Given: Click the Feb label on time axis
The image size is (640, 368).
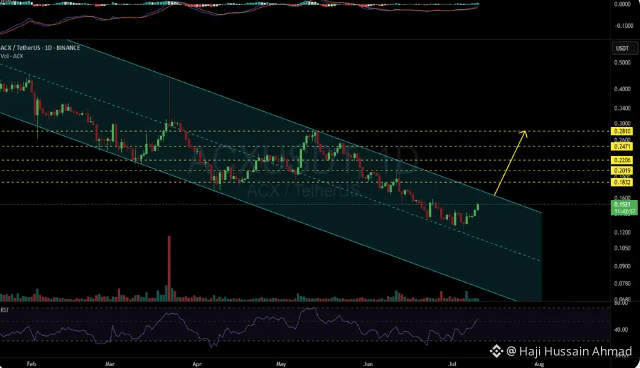Looking at the screenshot, I should tap(31, 364).
